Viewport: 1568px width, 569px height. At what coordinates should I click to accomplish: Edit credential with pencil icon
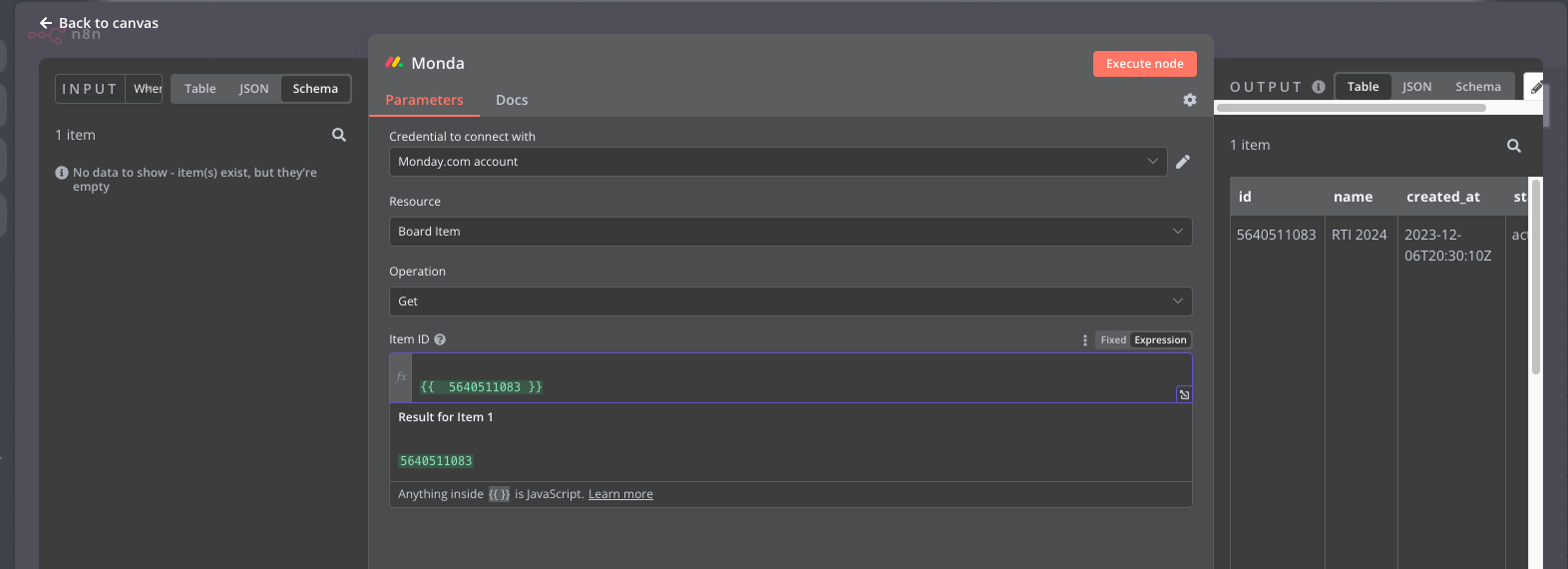(x=1183, y=162)
